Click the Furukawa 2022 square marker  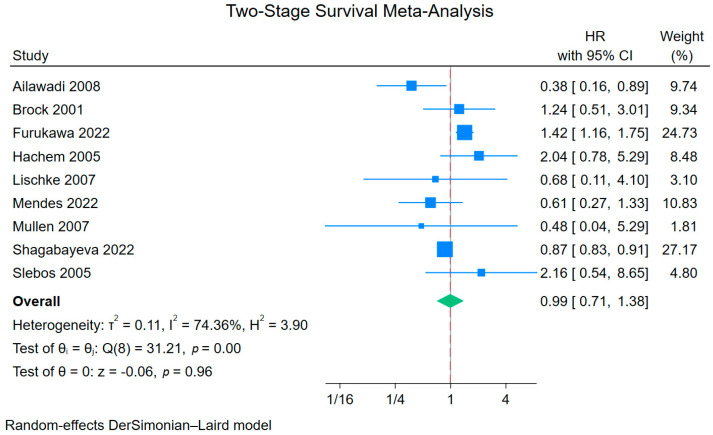tap(464, 132)
